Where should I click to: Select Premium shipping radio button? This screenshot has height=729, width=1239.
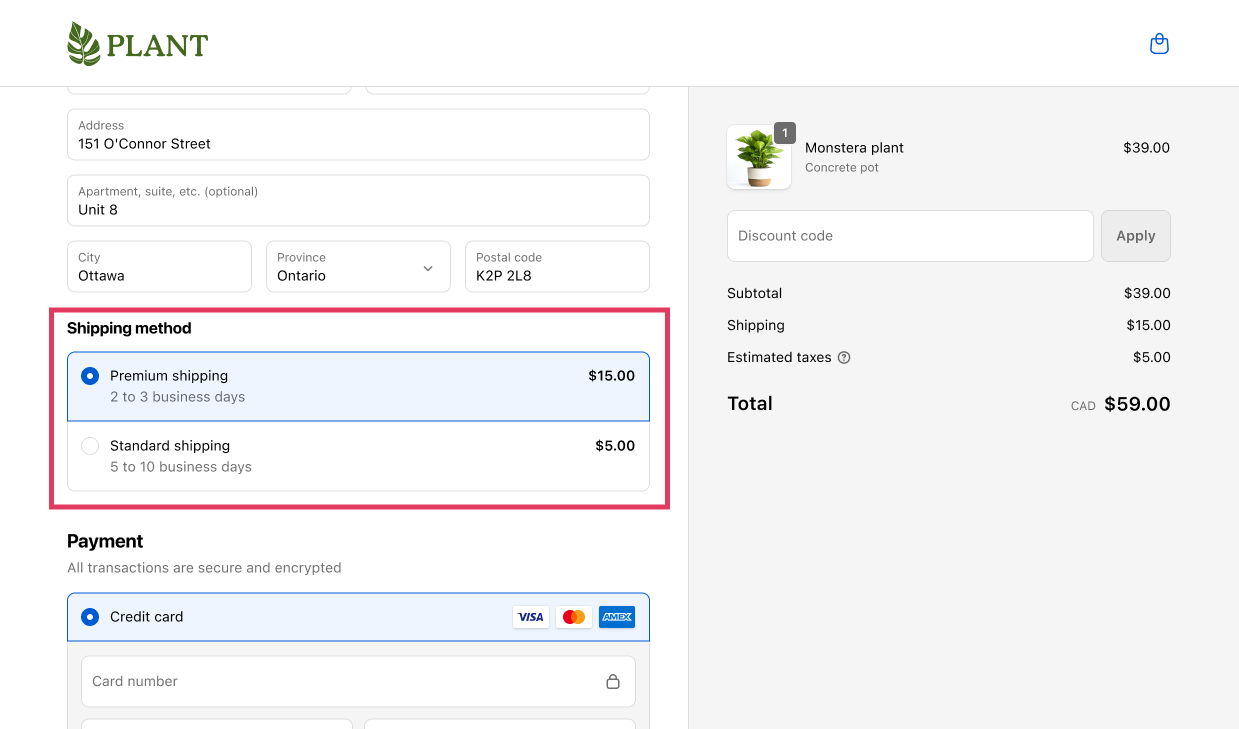pos(90,376)
